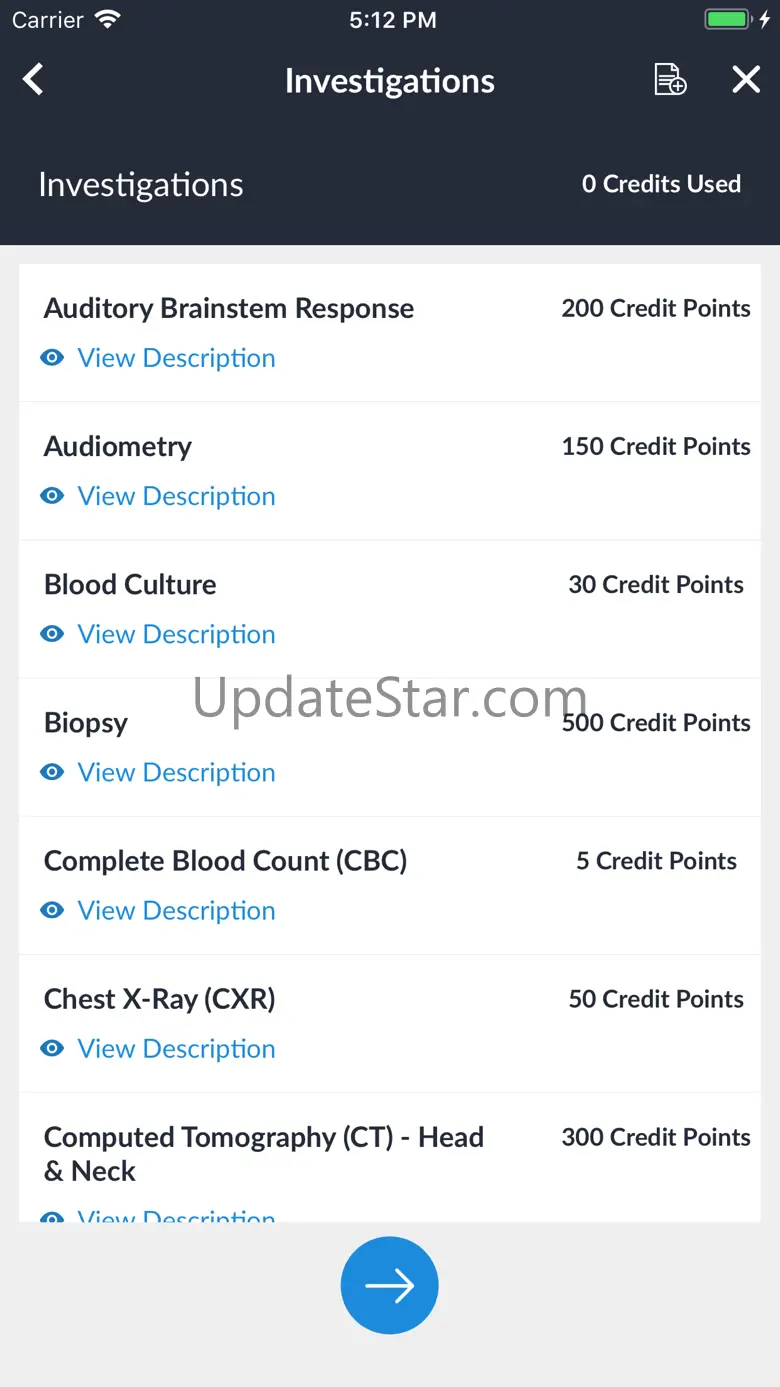Close the Investigations screen with X
This screenshot has height=1387, width=780.
tap(746, 80)
